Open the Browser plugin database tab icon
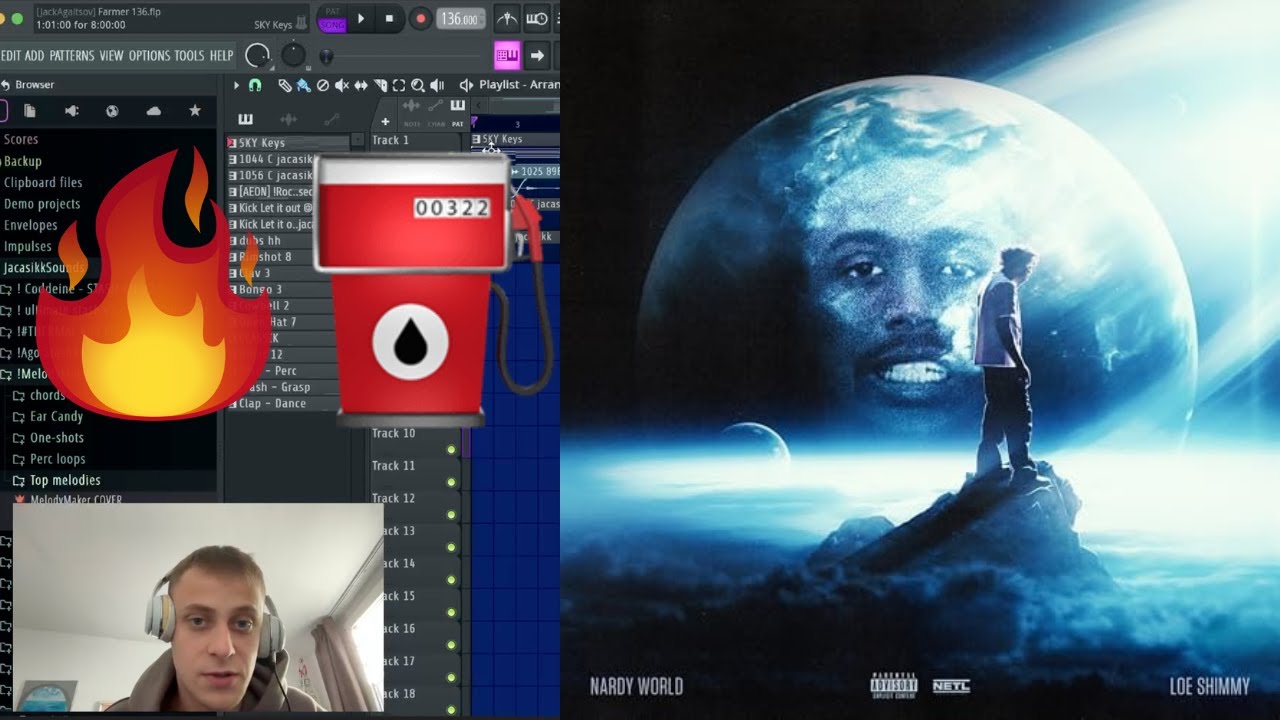This screenshot has height=720, width=1280. (72, 111)
